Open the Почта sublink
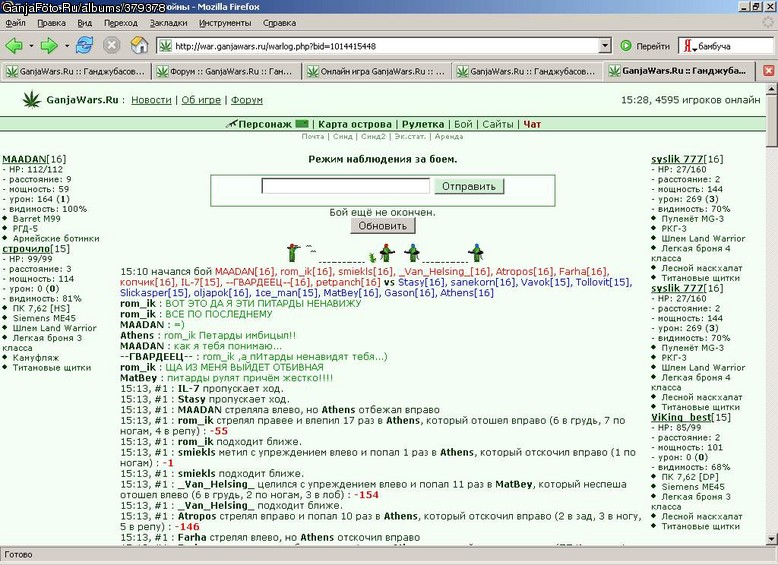 coord(313,136)
